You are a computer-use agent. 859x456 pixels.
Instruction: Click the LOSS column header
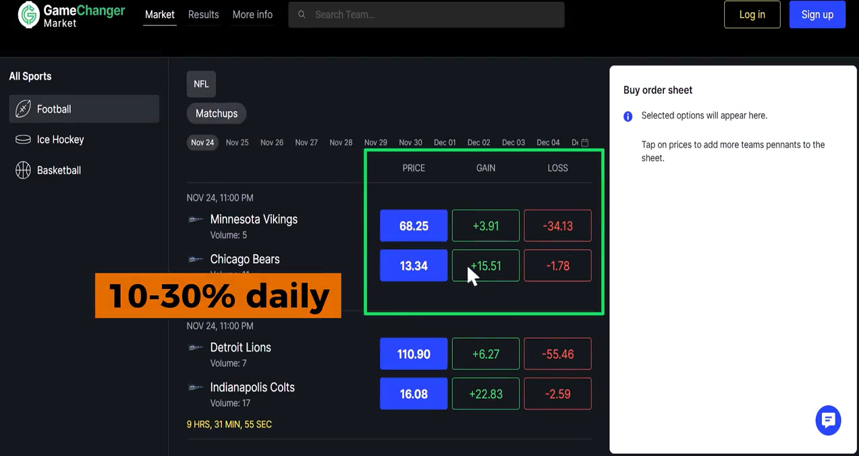(x=558, y=168)
